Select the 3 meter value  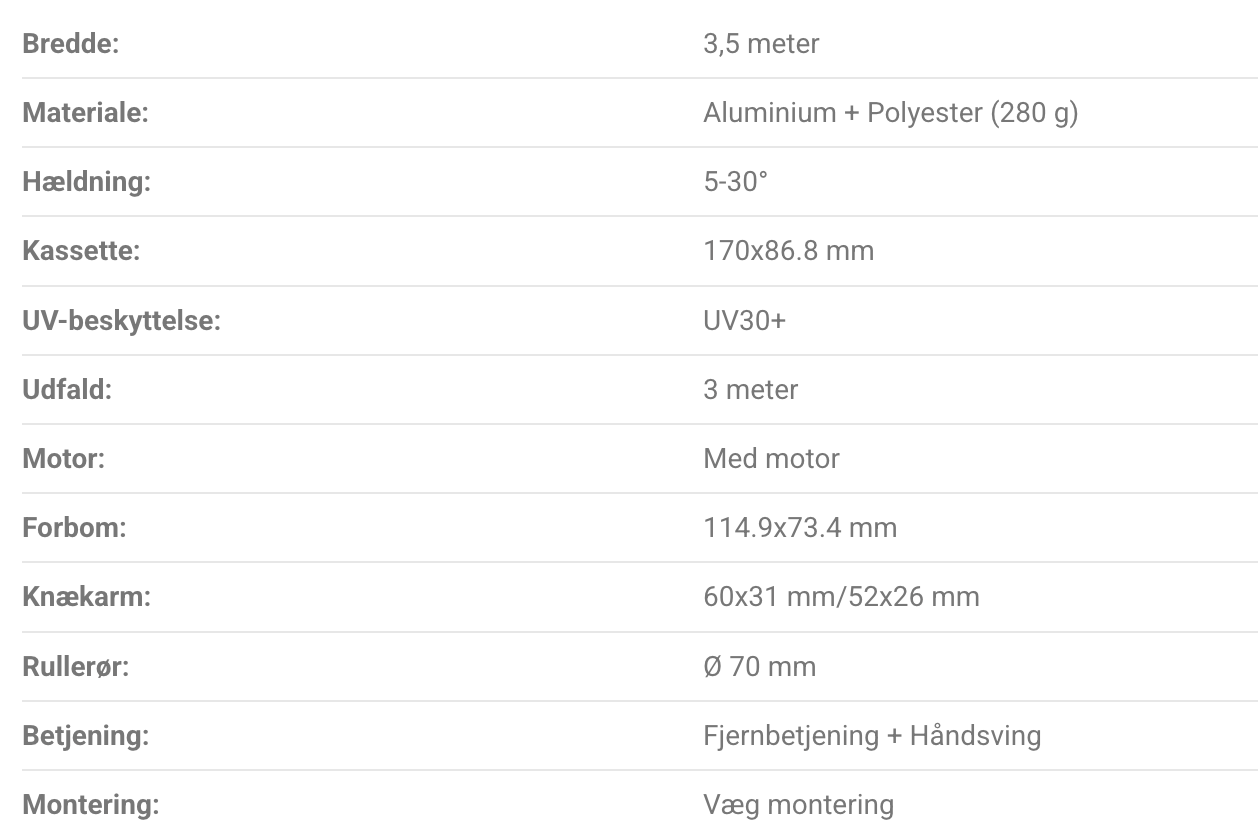pos(750,389)
